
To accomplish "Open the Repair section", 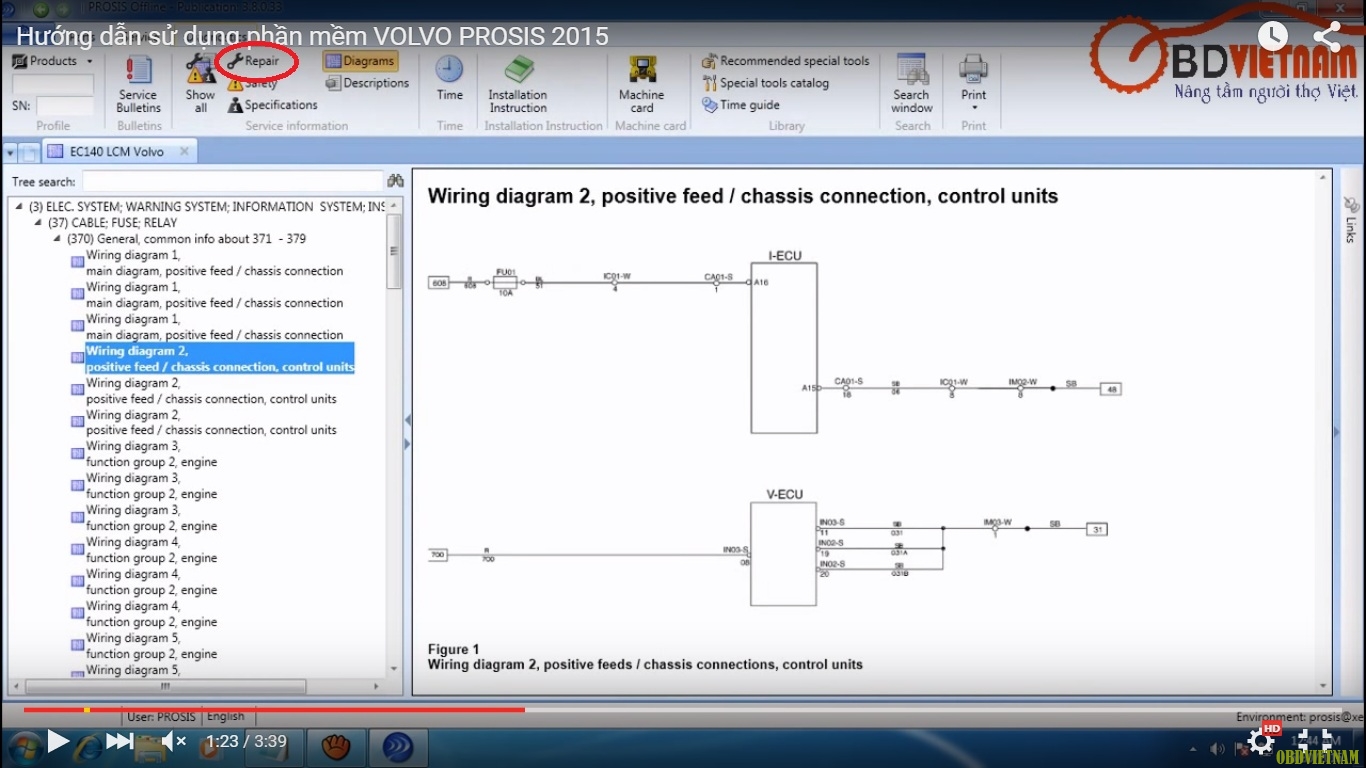I will coord(254,61).
